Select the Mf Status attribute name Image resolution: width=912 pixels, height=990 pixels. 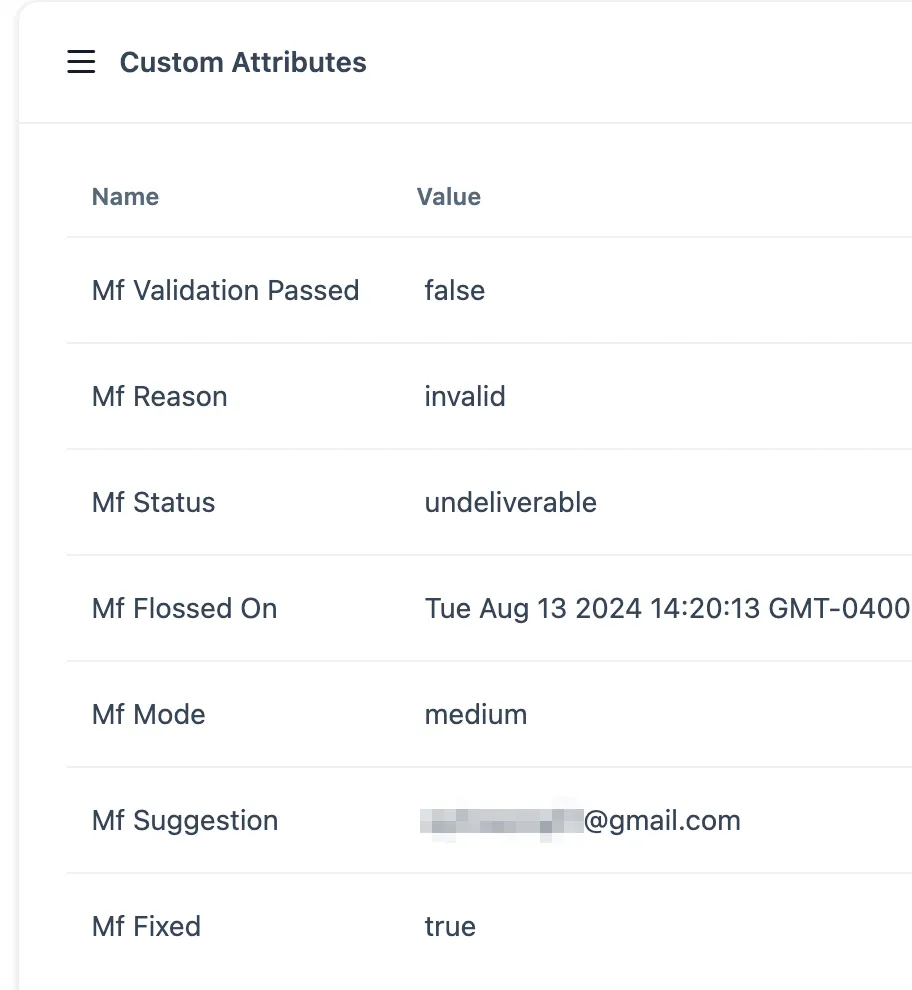153,503
